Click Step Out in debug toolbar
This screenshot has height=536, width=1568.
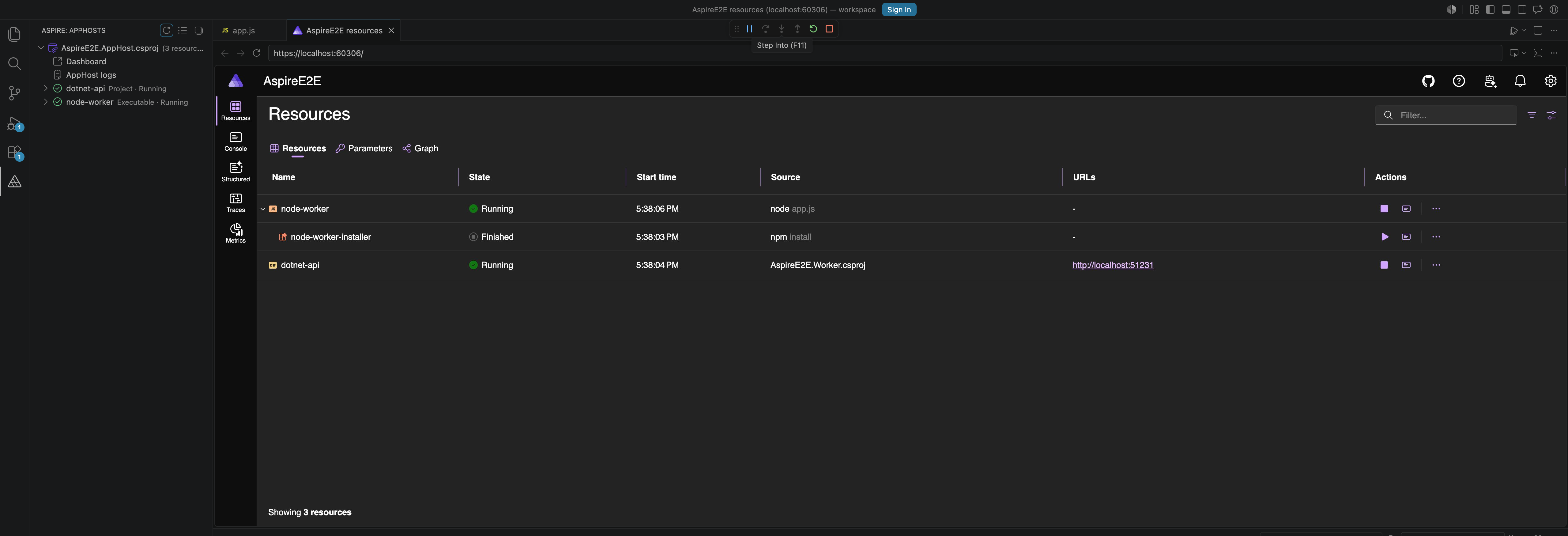[x=797, y=28]
